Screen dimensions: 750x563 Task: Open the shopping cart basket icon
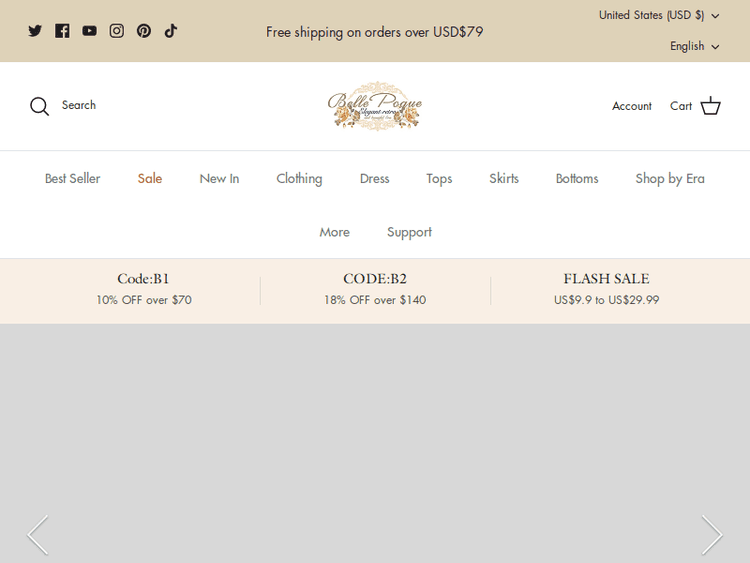710,106
